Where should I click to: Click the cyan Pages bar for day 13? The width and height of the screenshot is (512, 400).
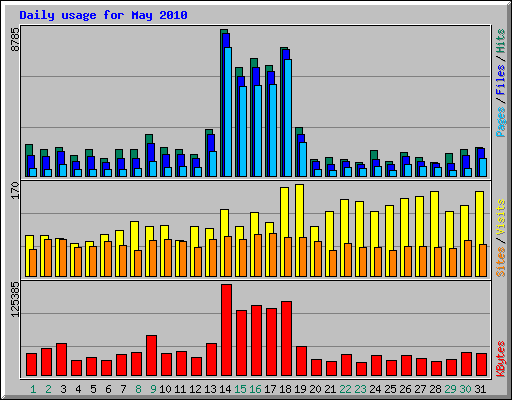pos(213,164)
